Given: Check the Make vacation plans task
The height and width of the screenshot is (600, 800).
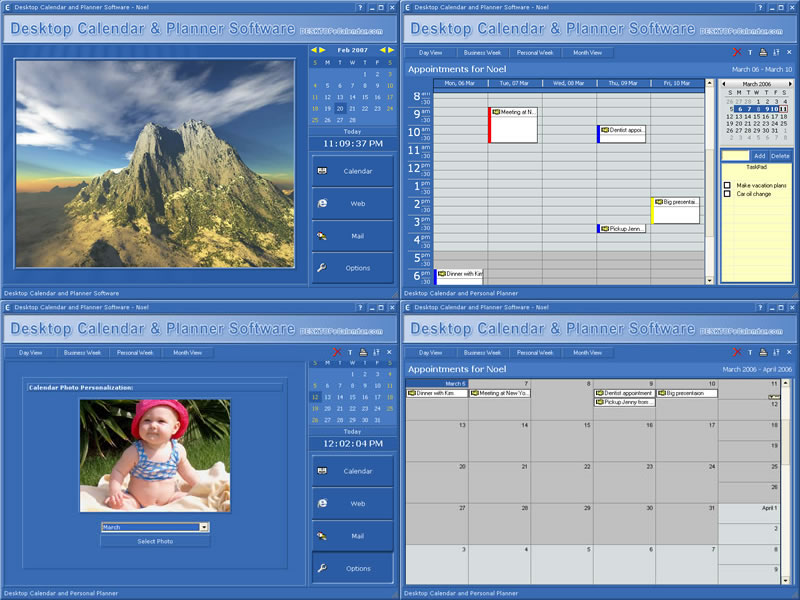Looking at the screenshot, I should pyautogui.click(x=727, y=185).
